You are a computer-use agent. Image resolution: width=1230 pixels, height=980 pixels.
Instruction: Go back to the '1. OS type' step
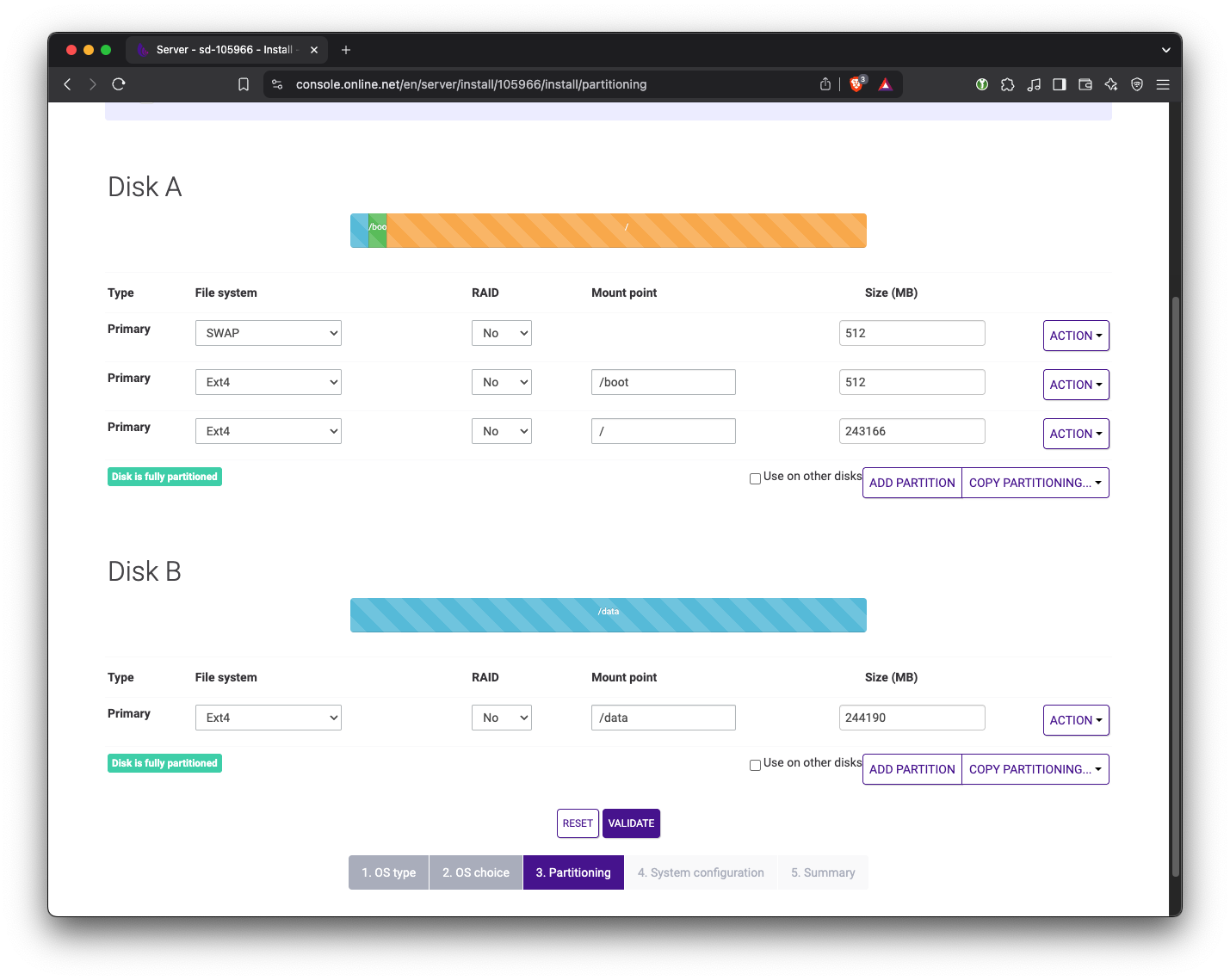[388, 872]
